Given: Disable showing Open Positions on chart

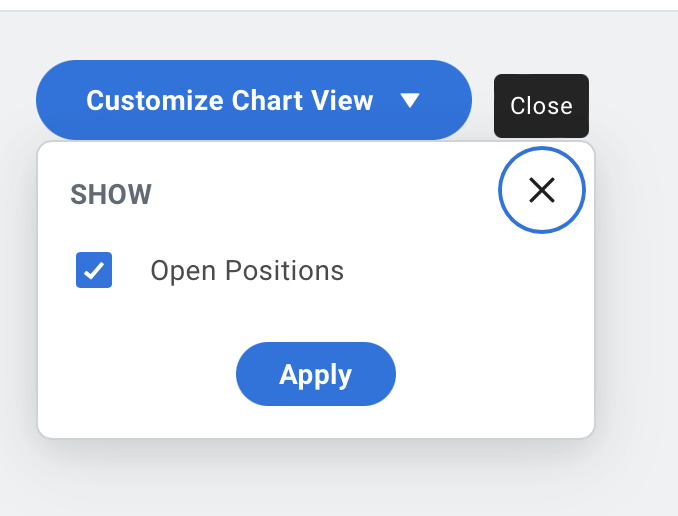Looking at the screenshot, I should coord(94,270).
